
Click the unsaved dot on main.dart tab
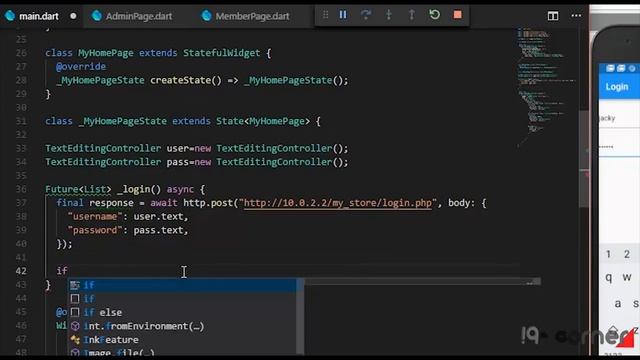(x=73, y=16)
